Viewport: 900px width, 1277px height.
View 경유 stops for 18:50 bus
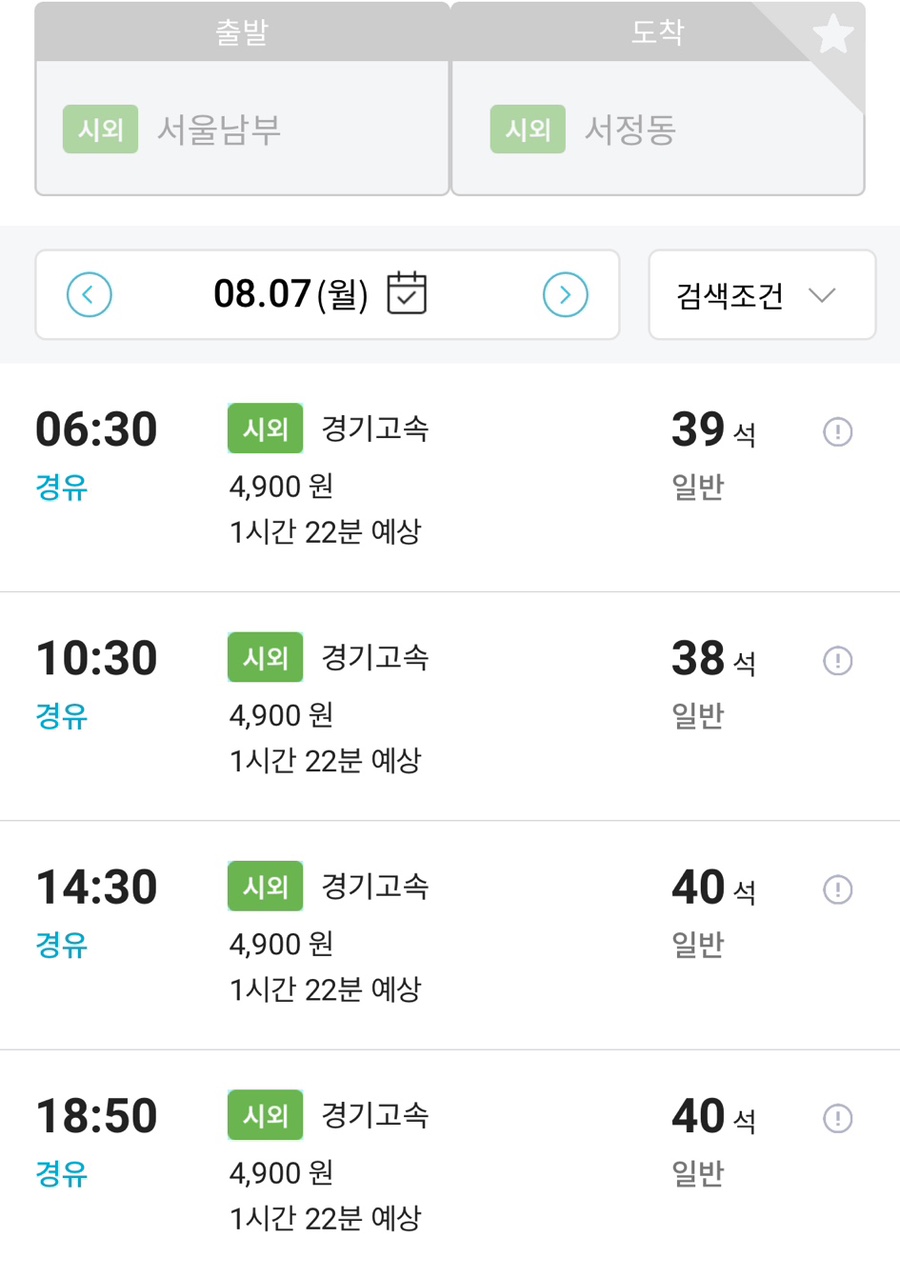coord(62,1173)
